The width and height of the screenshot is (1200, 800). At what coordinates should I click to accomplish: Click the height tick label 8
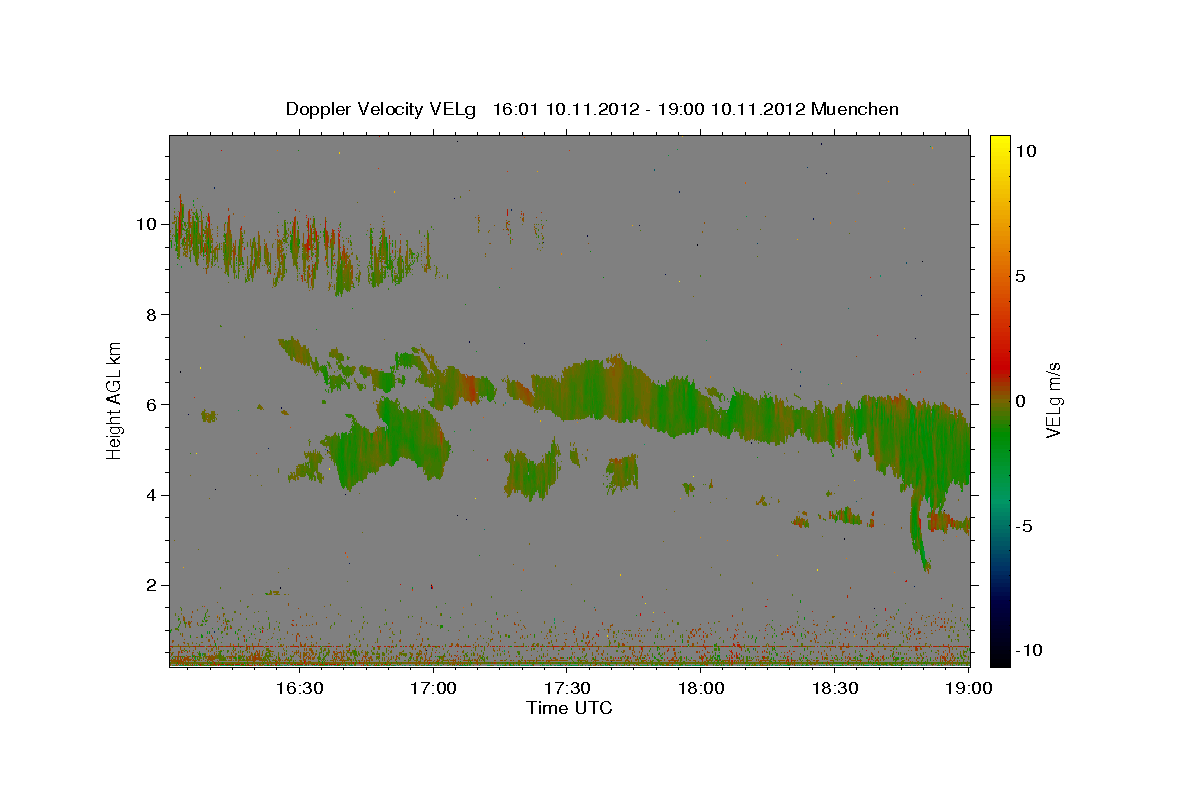click(x=153, y=314)
